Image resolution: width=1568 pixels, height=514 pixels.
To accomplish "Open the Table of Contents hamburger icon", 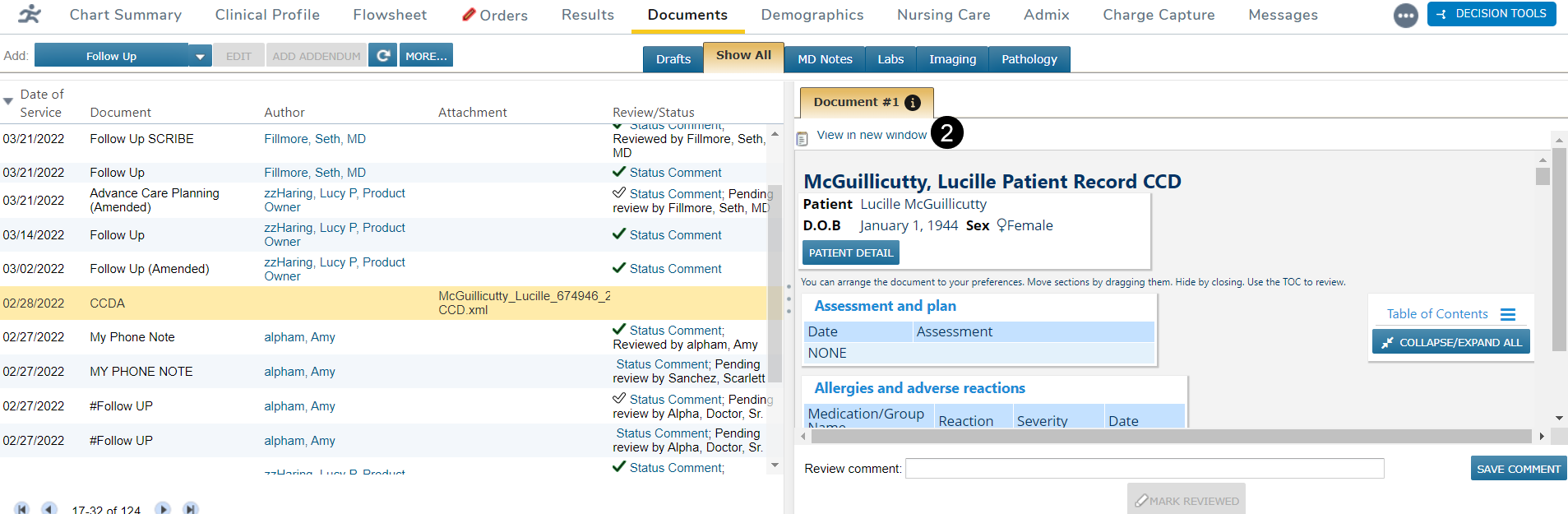I will click(x=1507, y=314).
